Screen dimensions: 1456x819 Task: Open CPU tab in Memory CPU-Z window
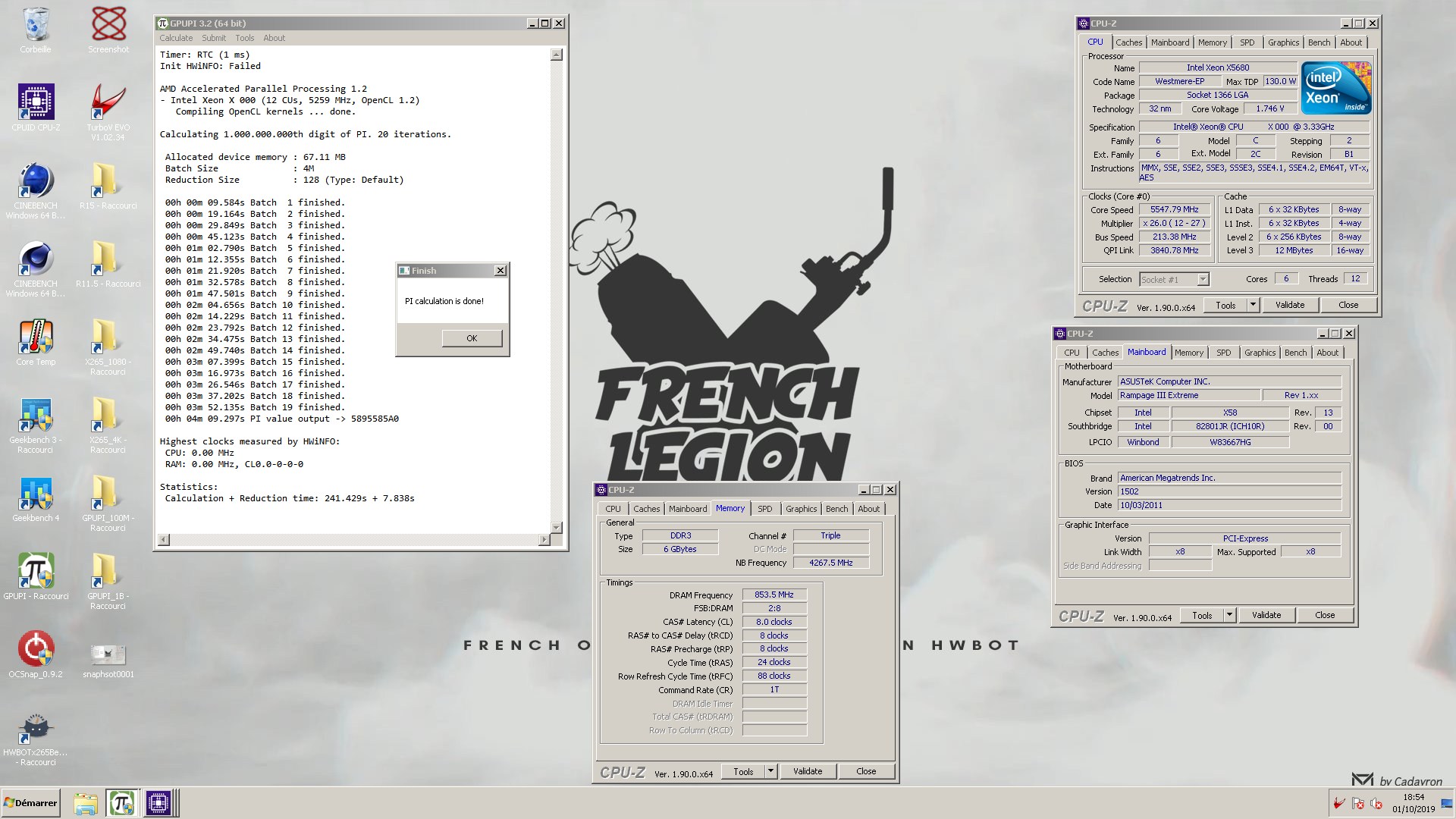point(613,509)
